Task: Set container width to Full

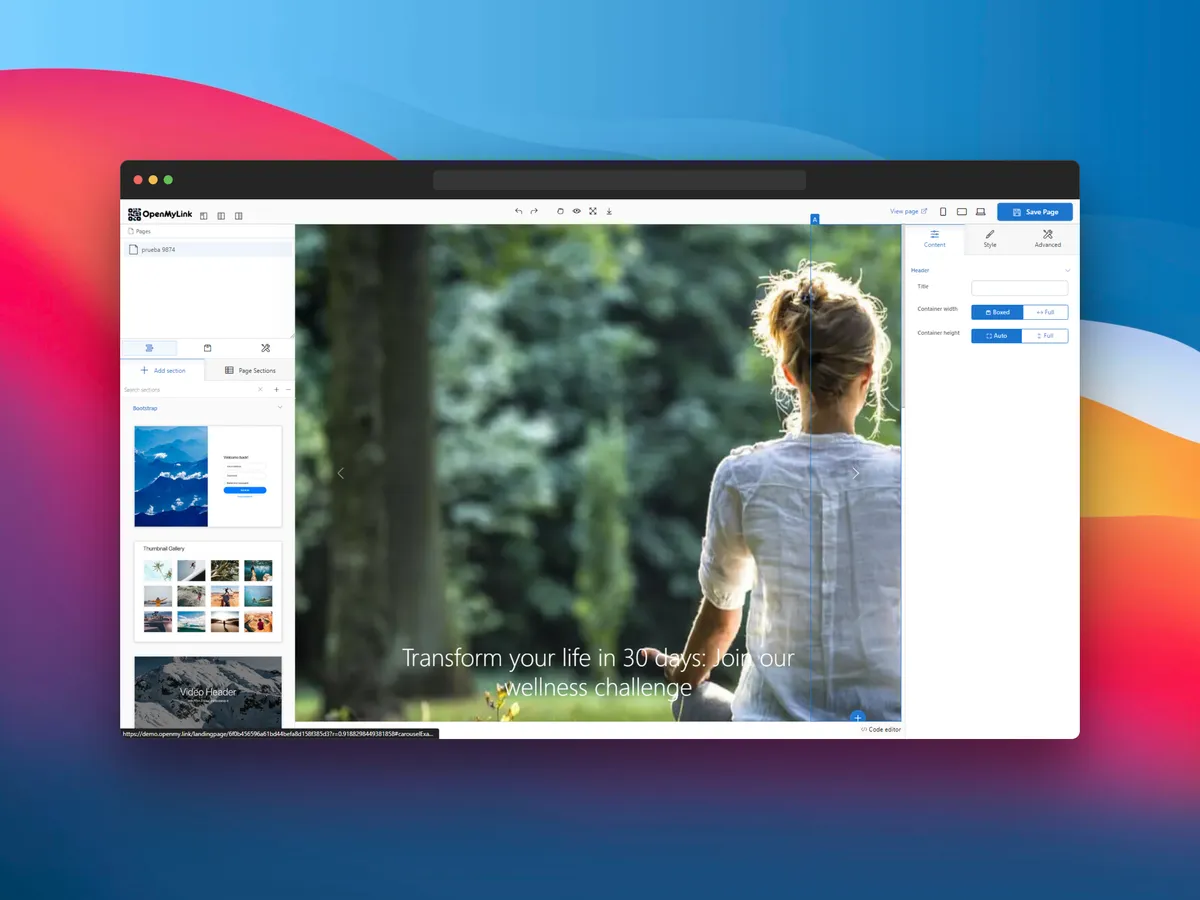Action: coord(1045,312)
